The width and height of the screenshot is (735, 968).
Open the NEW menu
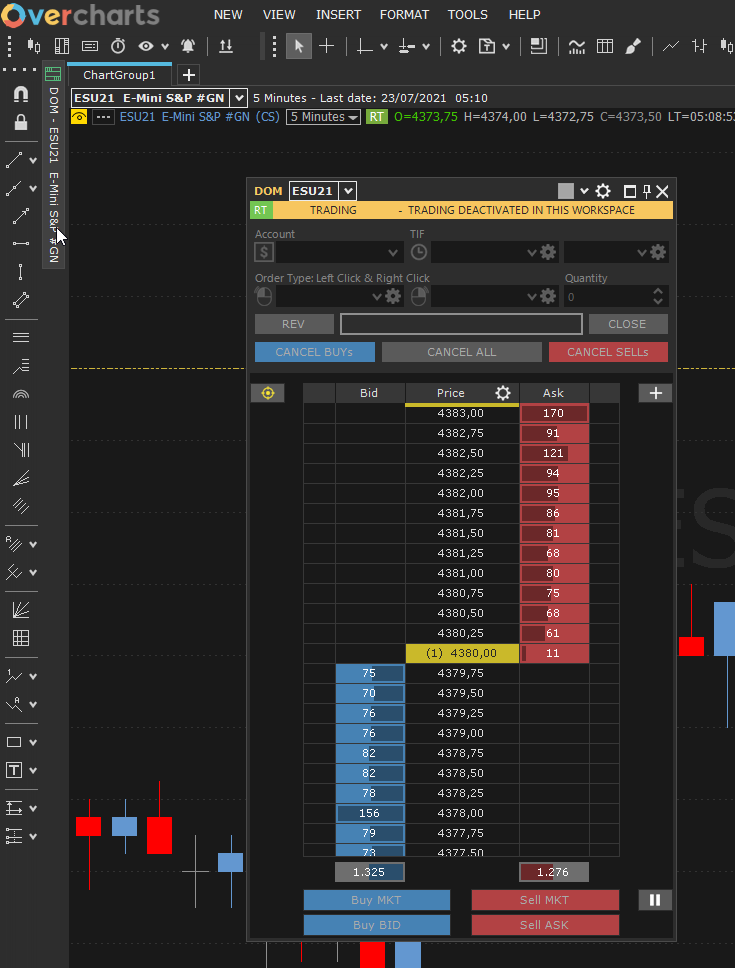(228, 14)
